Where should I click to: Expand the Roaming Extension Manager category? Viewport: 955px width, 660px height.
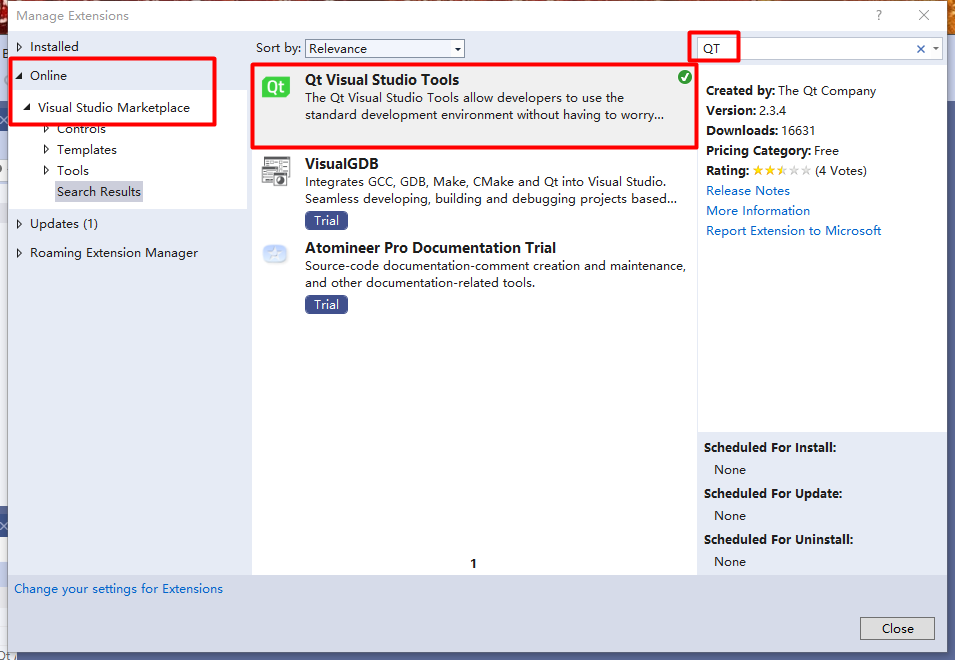point(19,253)
